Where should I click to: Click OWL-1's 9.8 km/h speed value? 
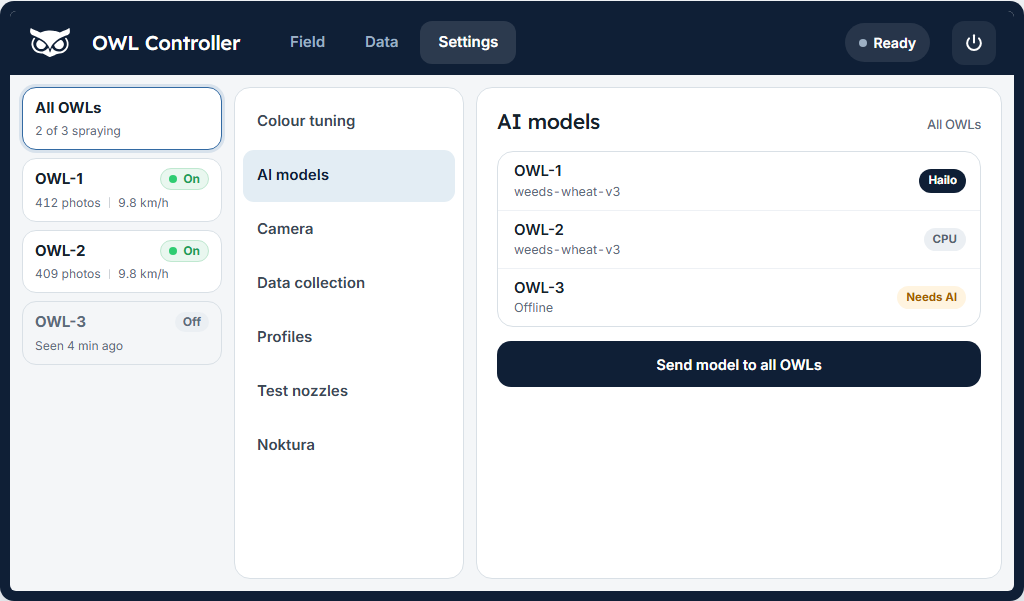143,203
